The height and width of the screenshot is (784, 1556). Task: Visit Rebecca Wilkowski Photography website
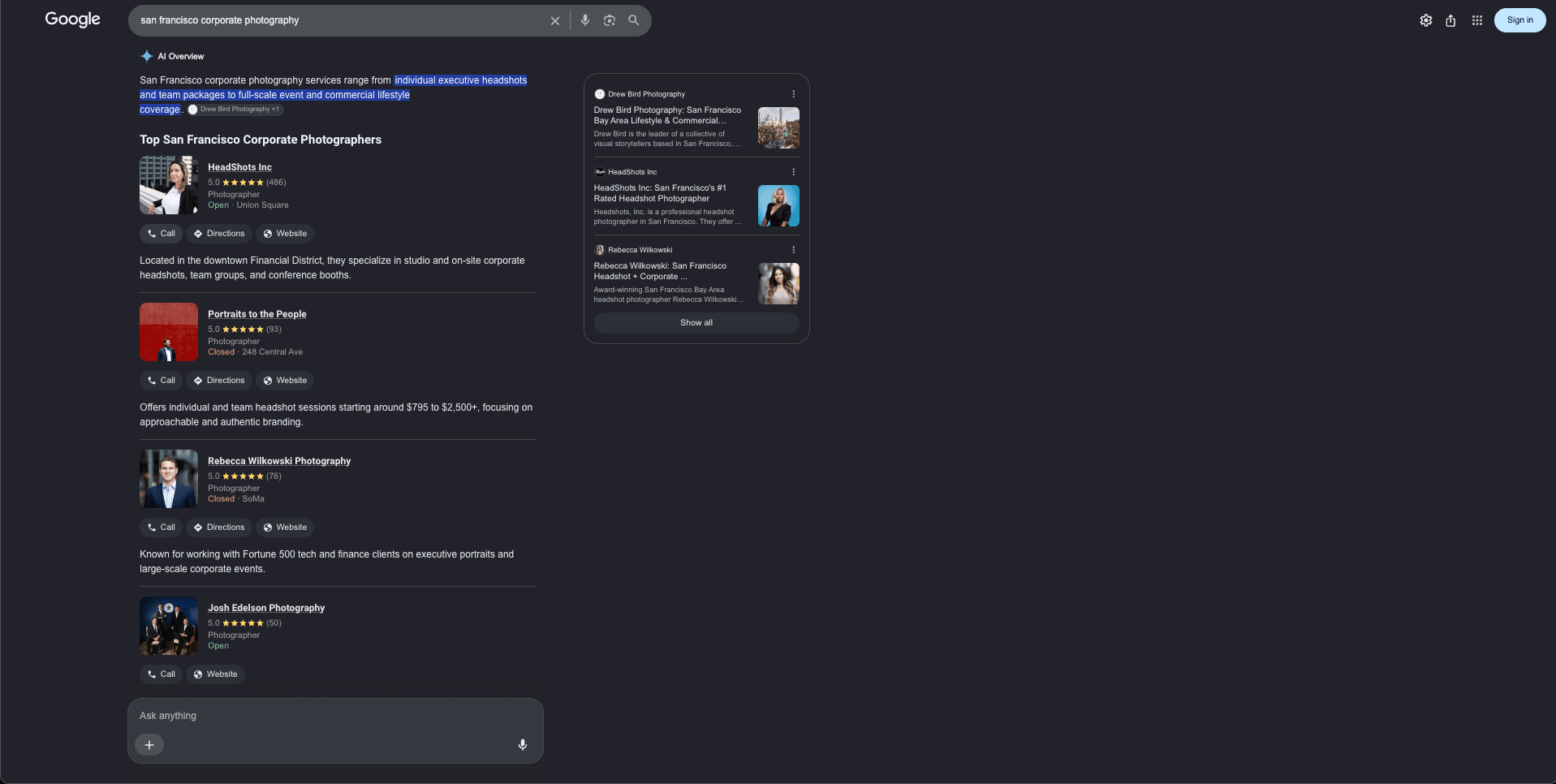coord(285,528)
